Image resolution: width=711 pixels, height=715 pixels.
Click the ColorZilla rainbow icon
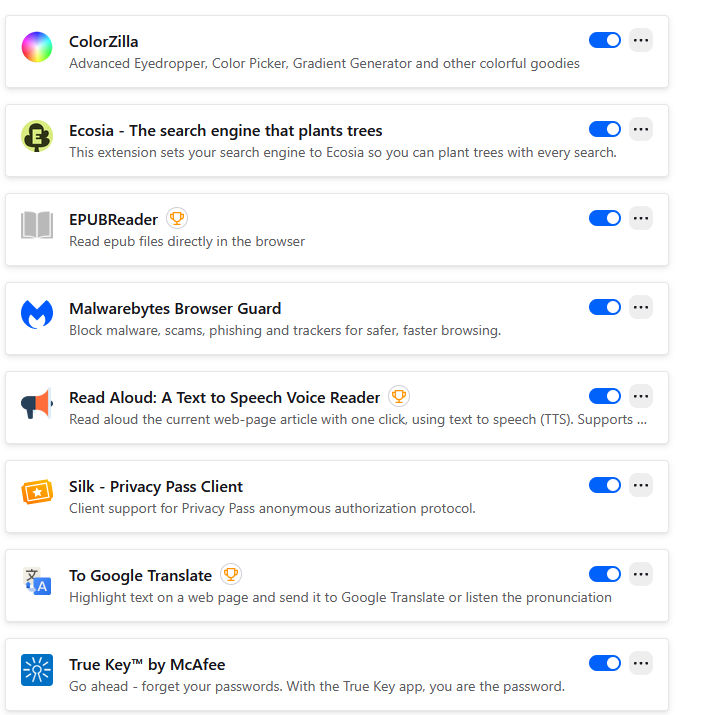[37, 47]
